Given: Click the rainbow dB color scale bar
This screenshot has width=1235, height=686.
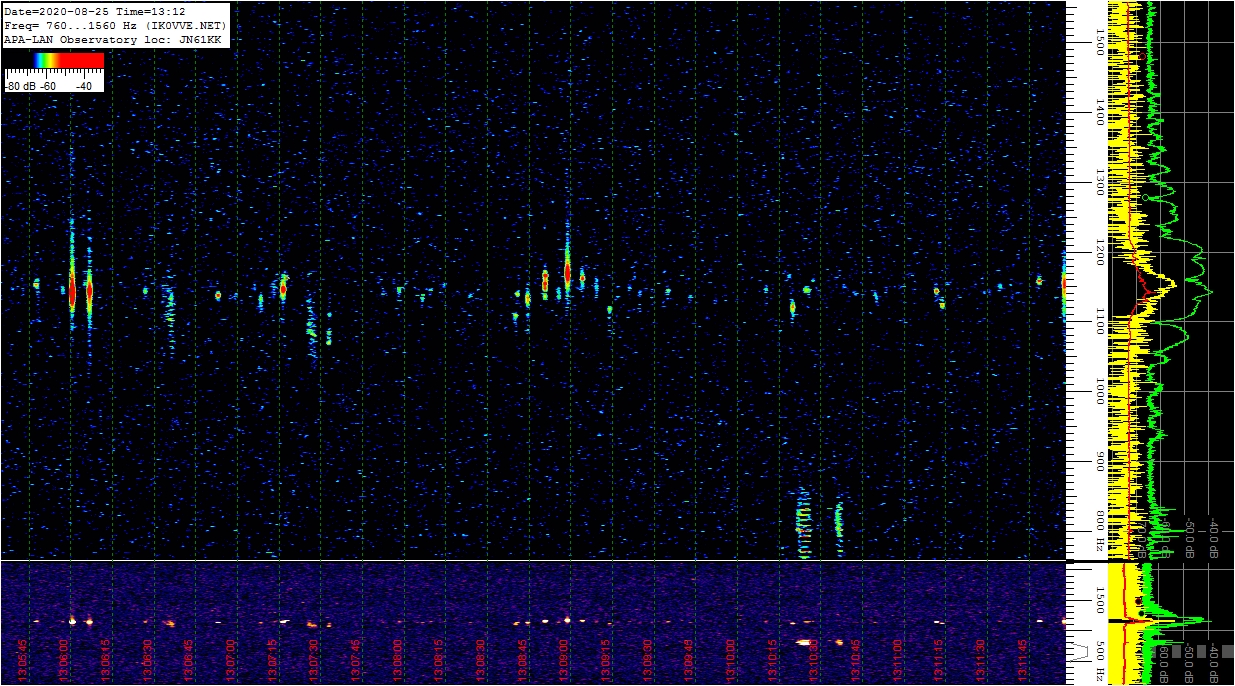Looking at the screenshot, I should coord(54,60).
